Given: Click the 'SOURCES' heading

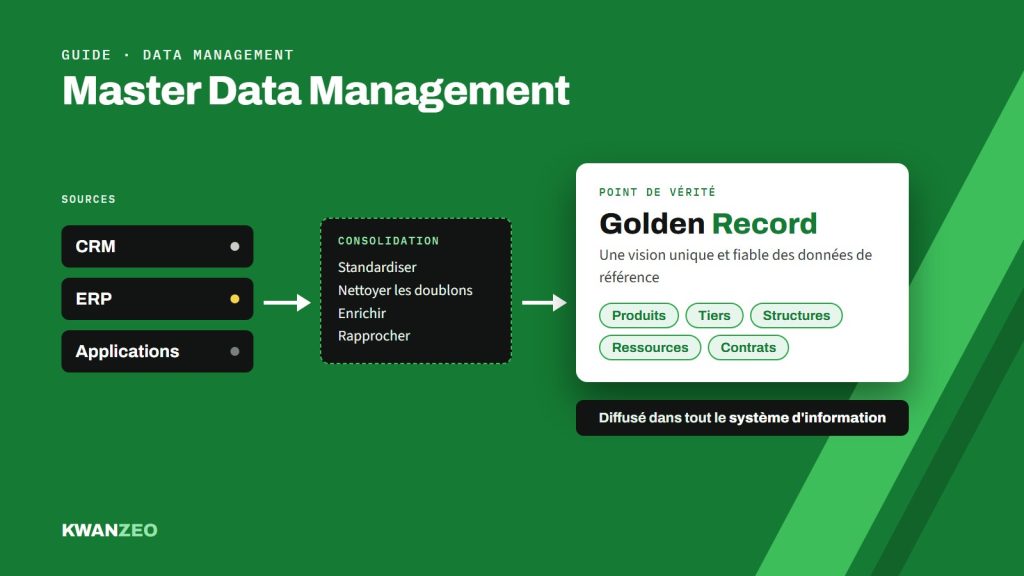Looking at the screenshot, I should 88,199.
